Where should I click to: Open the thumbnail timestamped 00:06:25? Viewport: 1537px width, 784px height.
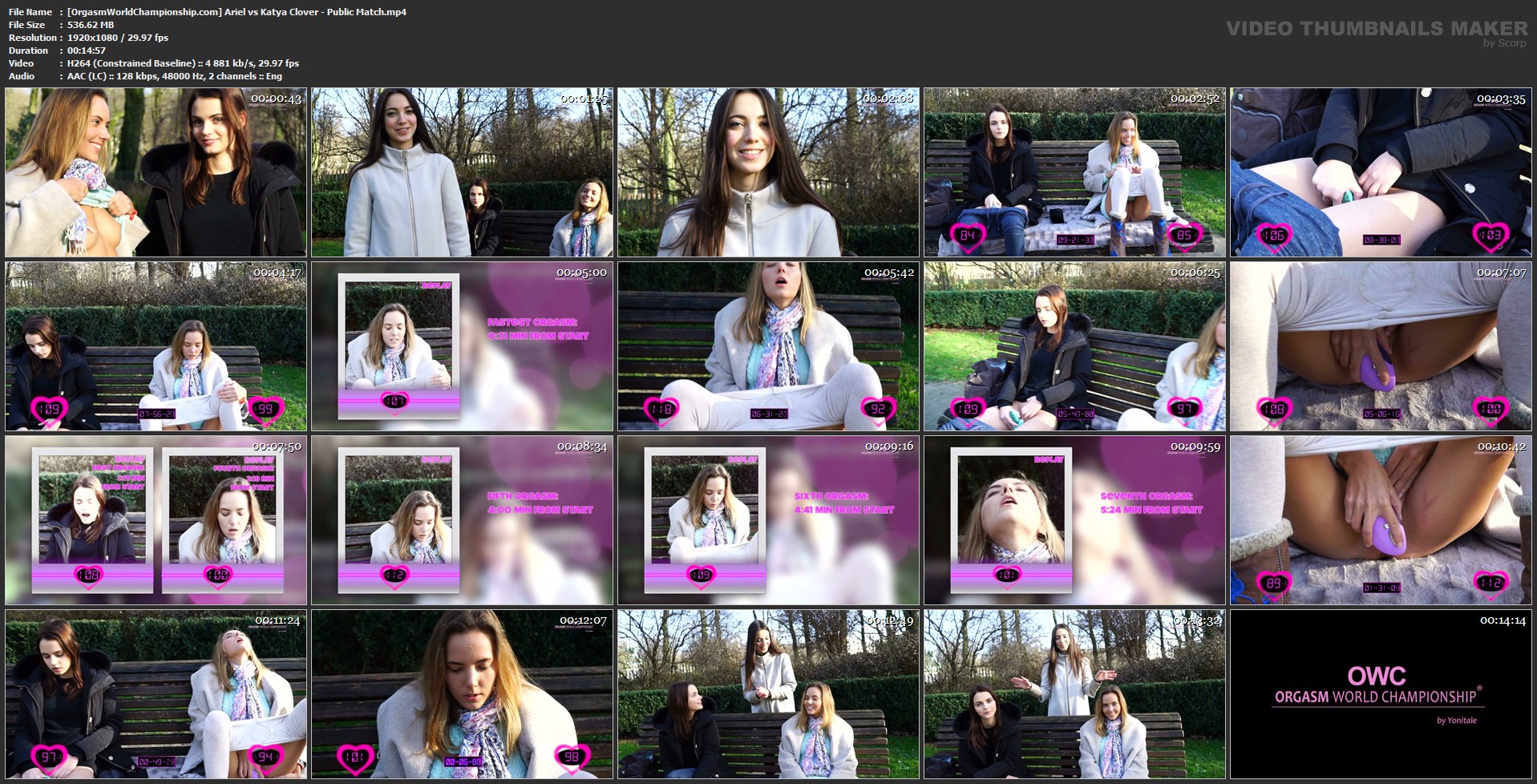click(1074, 346)
